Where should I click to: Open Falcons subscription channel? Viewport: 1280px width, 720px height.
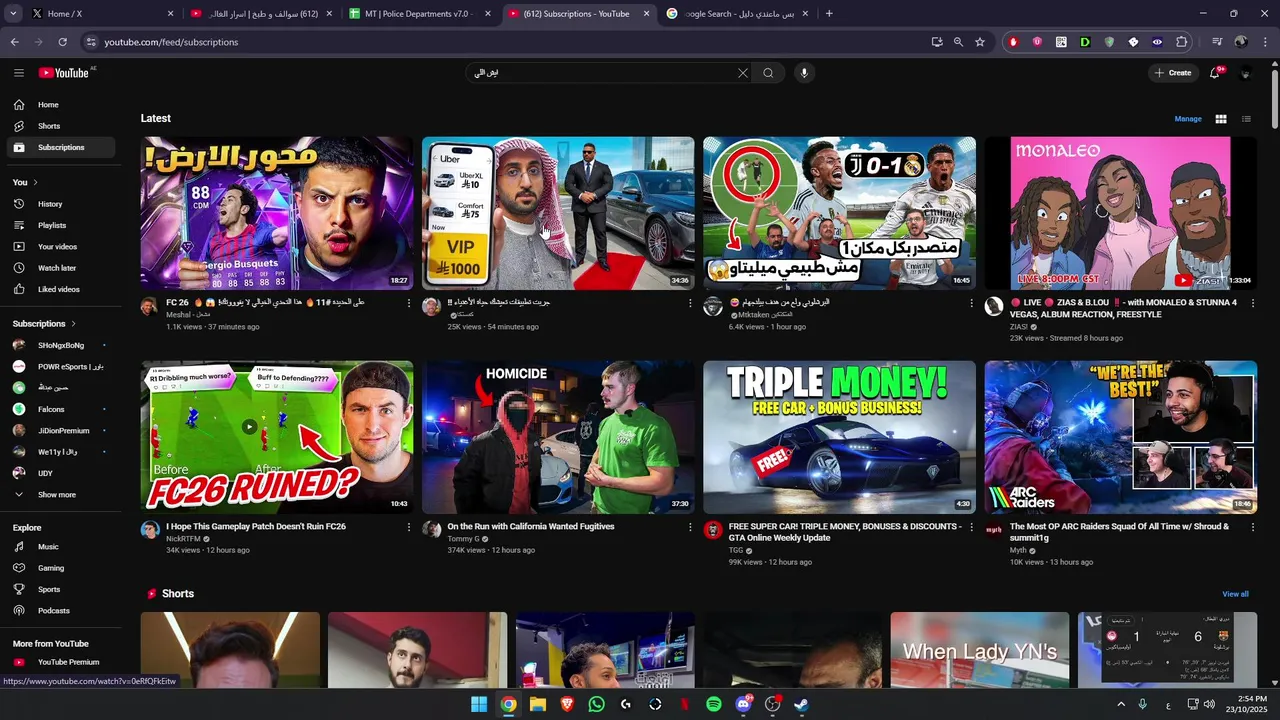(61, 409)
